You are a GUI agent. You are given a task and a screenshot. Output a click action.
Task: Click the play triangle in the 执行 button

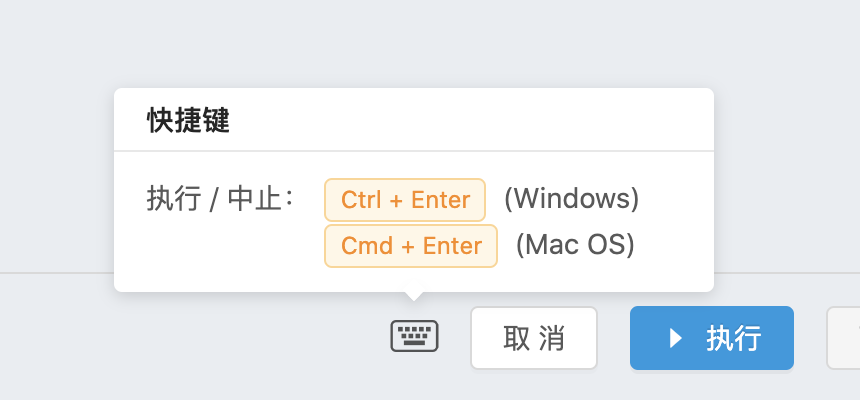676,338
